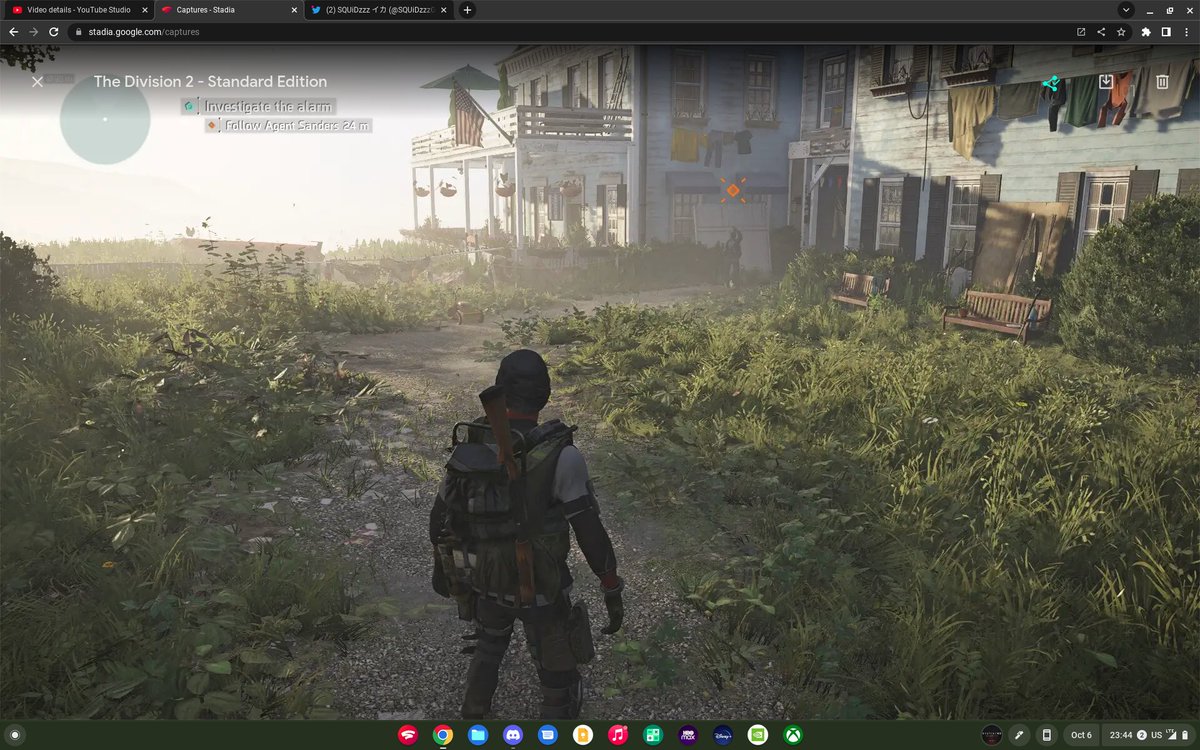Download the capture using the download icon
Screen dimensions: 1200x750
click(1106, 81)
